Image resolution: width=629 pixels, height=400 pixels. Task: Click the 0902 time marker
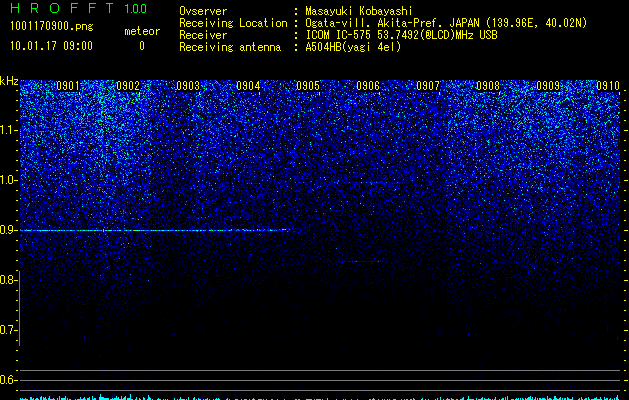point(128,86)
